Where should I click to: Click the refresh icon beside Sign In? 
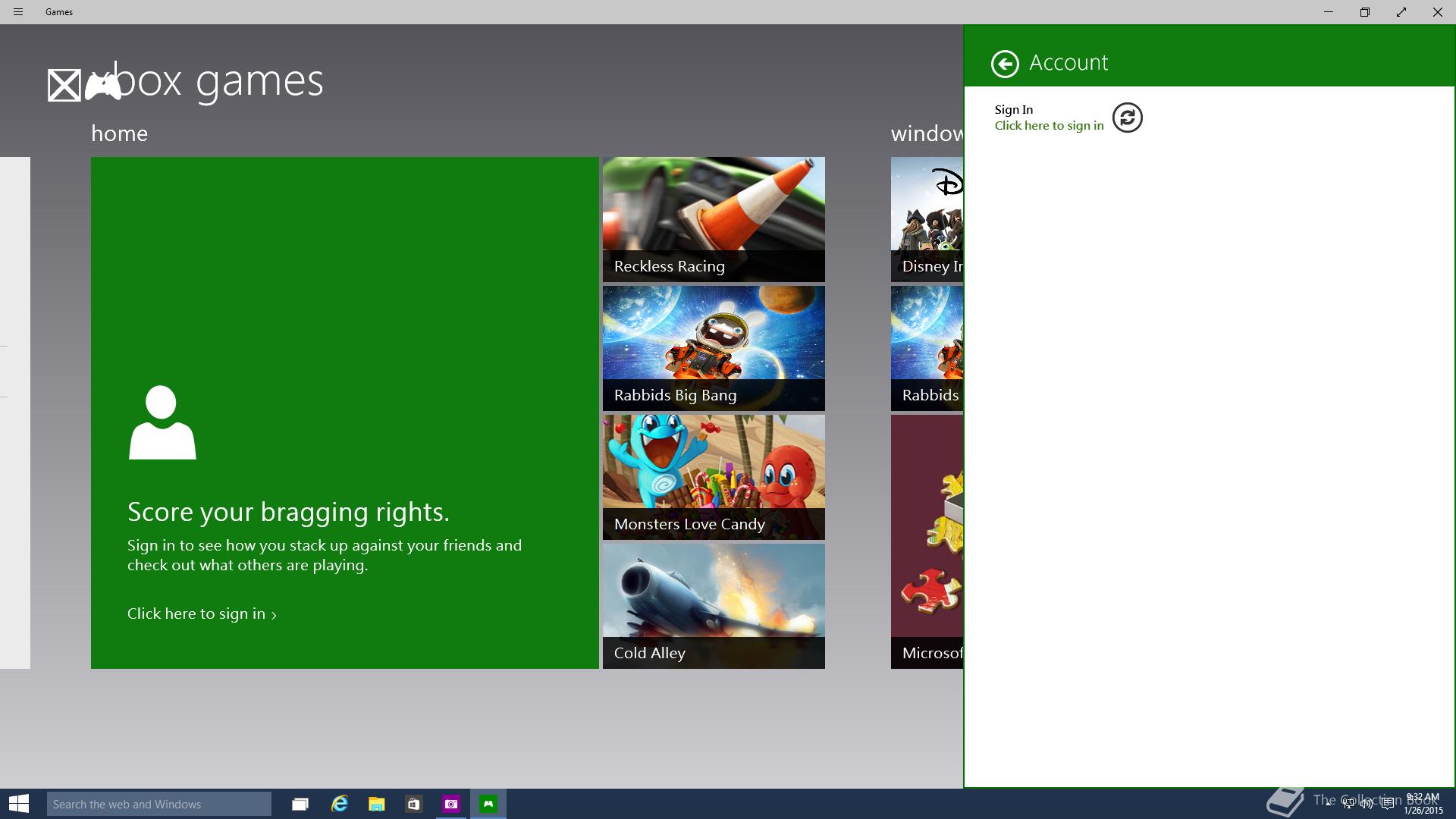(x=1127, y=118)
